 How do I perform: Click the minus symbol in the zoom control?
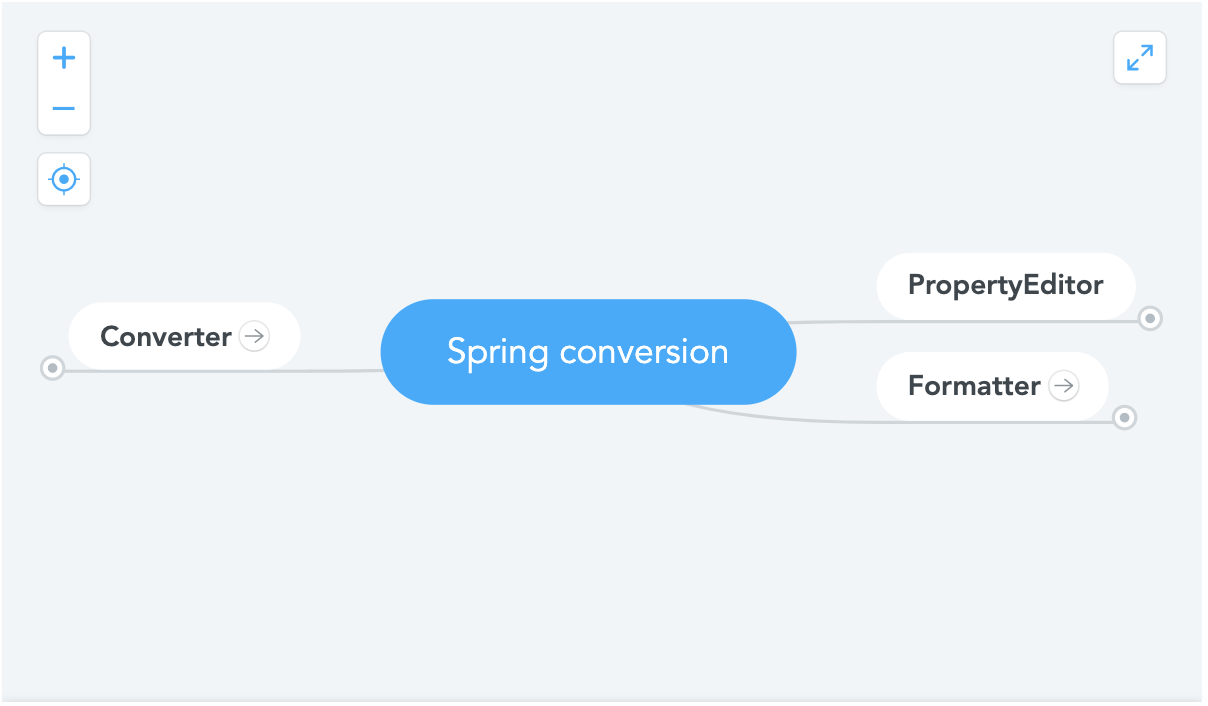point(64,108)
